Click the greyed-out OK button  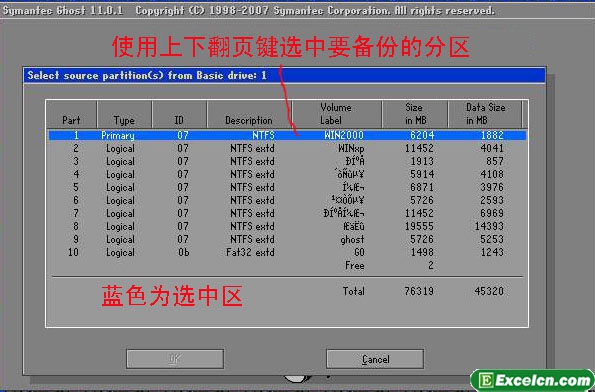point(175,359)
